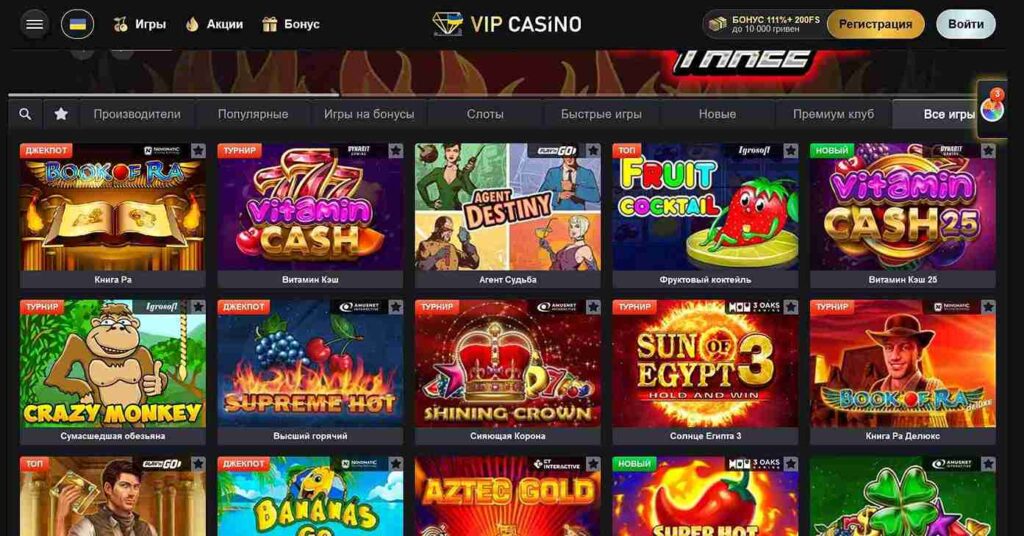1024x536 pixels.
Task: Toggle favorite star on Sun of Egypt 3
Action: pyautogui.click(x=791, y=307)
